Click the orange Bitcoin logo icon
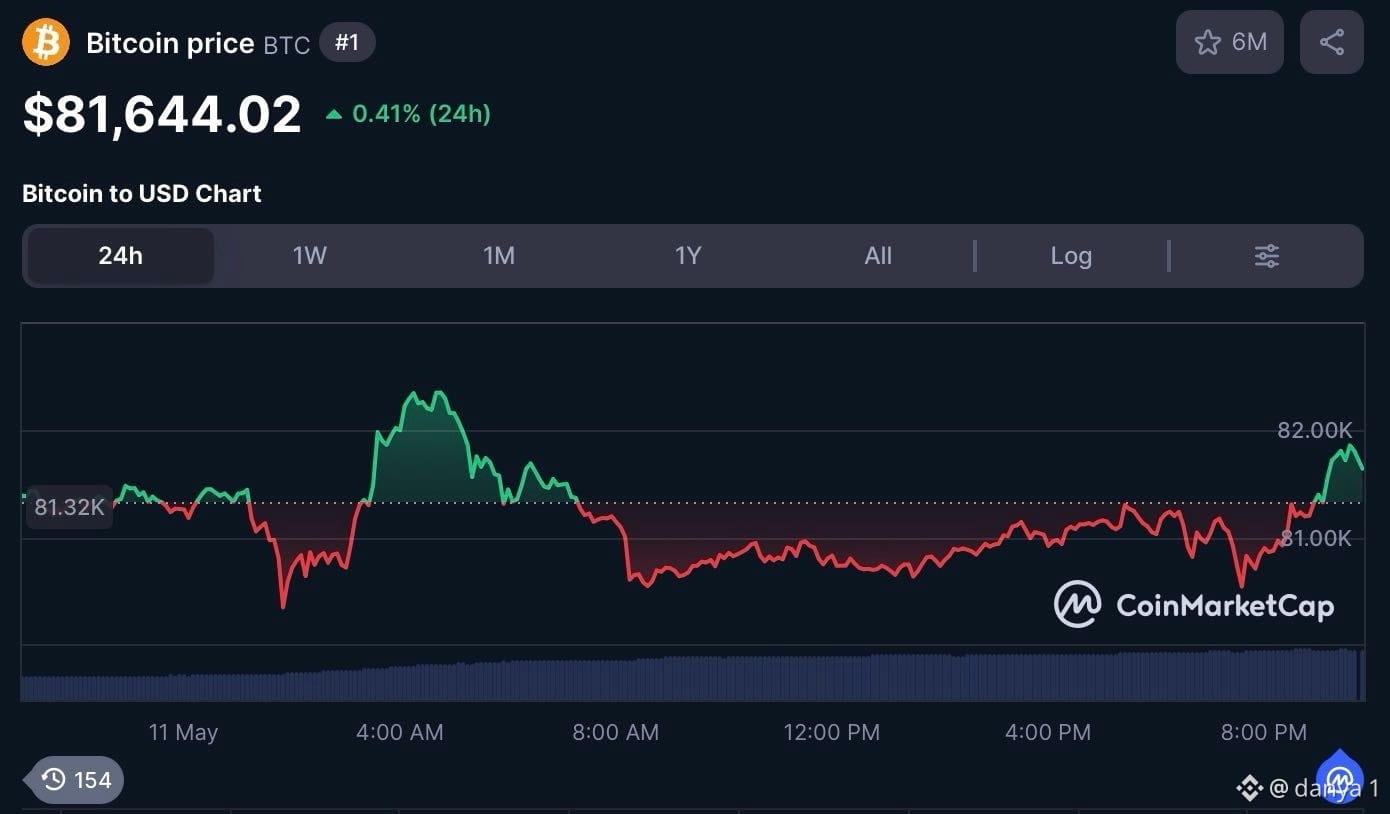1390x814 pixels. point(46,42)
